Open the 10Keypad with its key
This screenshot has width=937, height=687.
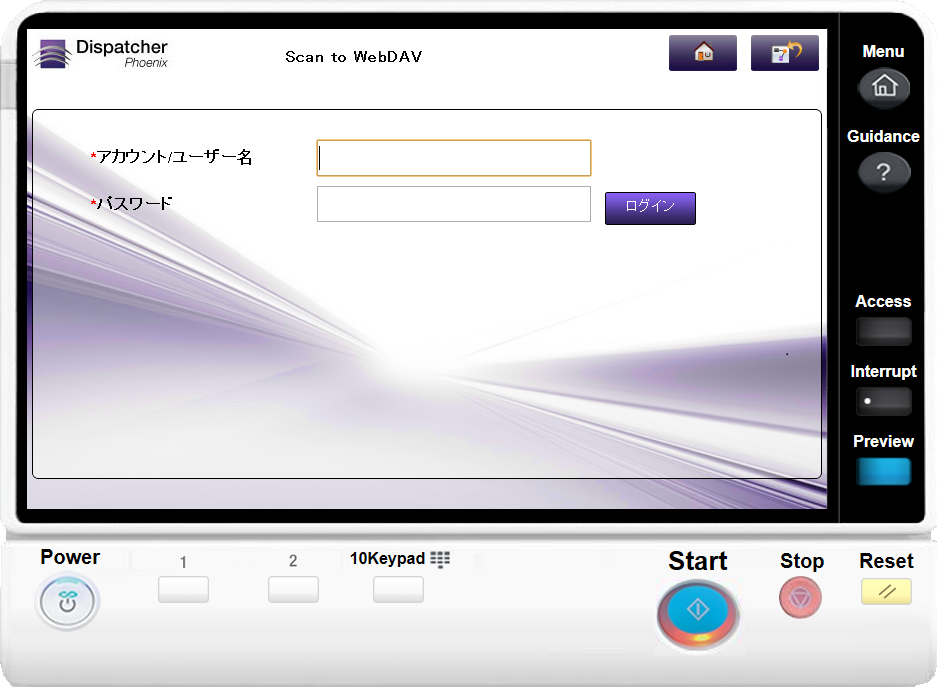pyautogui.click(x=399, y=590)
